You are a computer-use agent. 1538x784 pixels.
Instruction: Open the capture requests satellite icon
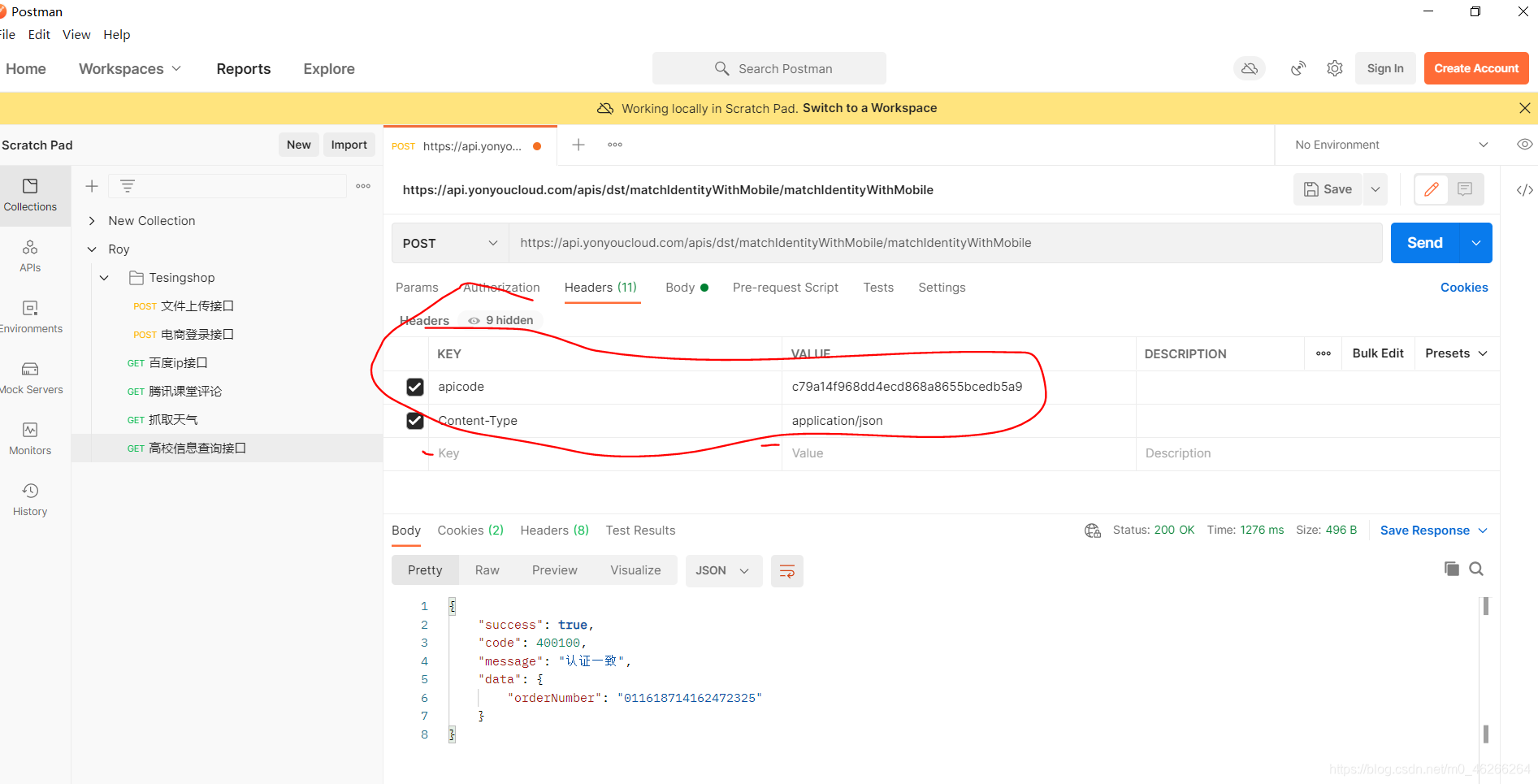pos(1298,68)
